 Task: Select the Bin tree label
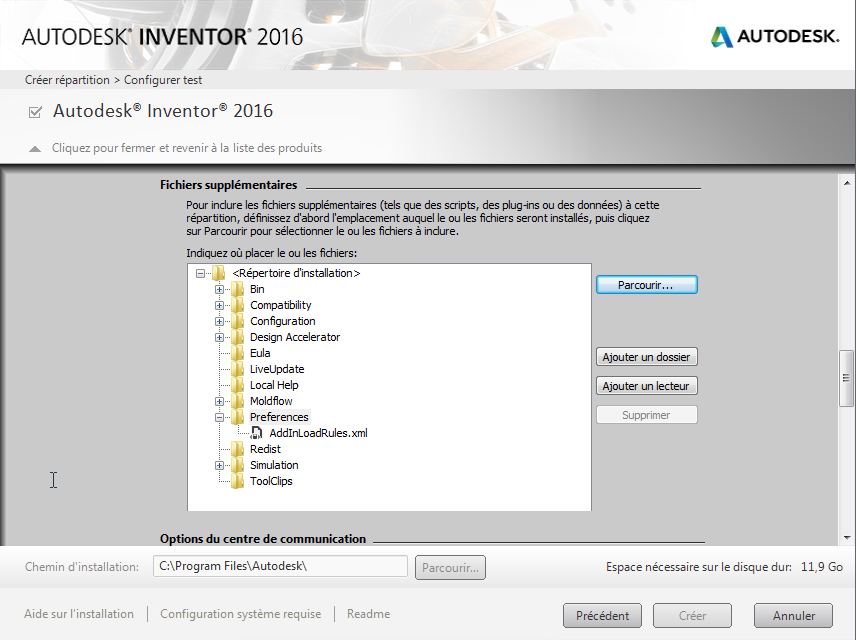[x=257, y=289]
